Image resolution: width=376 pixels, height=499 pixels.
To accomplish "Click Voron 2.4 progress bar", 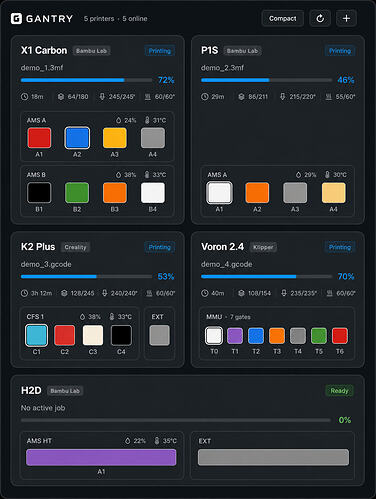I will pyautogui.click(x=267, y=276).
